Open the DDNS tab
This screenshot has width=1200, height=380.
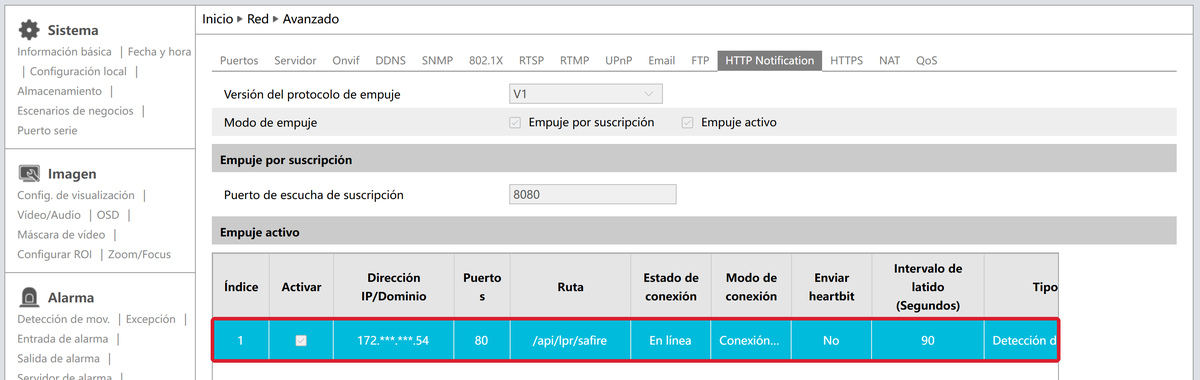click(390, 61)
